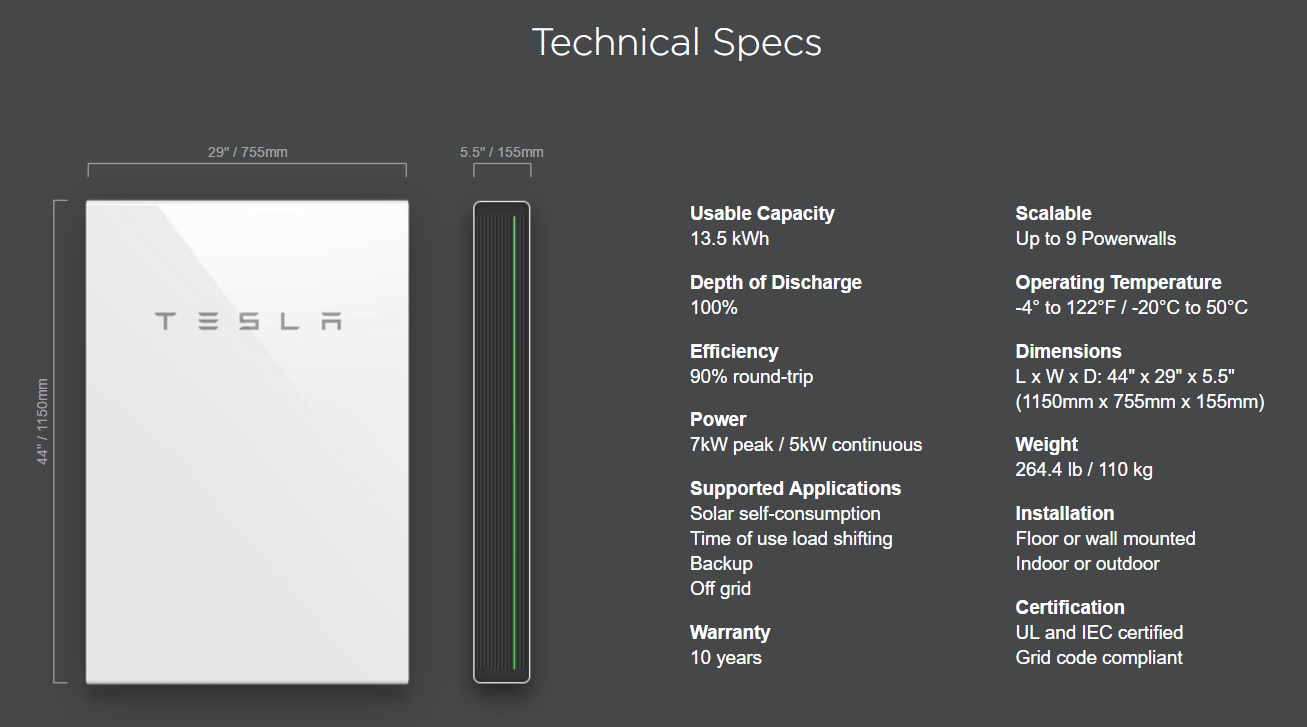Viewport: 1307px width, 727px height.
Task: Select the Time of use load shifting line
Action: 791,538
